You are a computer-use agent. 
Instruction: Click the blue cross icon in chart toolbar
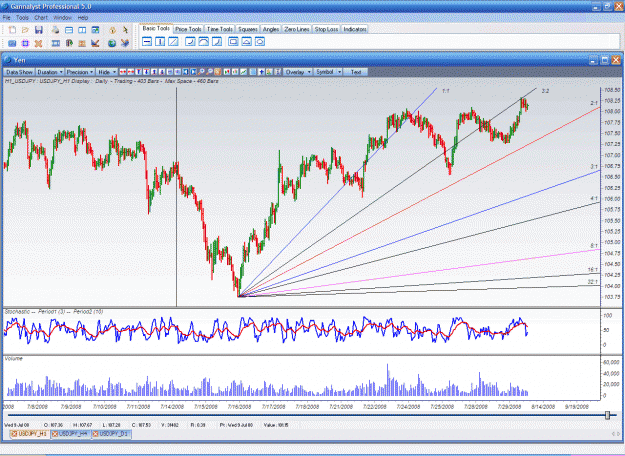261,72
